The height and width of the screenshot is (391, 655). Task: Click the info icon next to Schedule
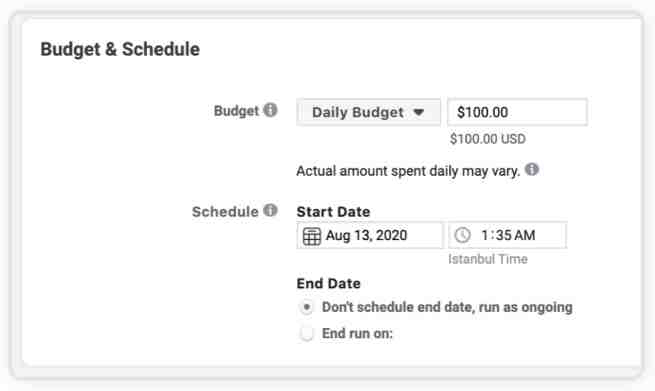pyautogui.click(x=270, y=210)
